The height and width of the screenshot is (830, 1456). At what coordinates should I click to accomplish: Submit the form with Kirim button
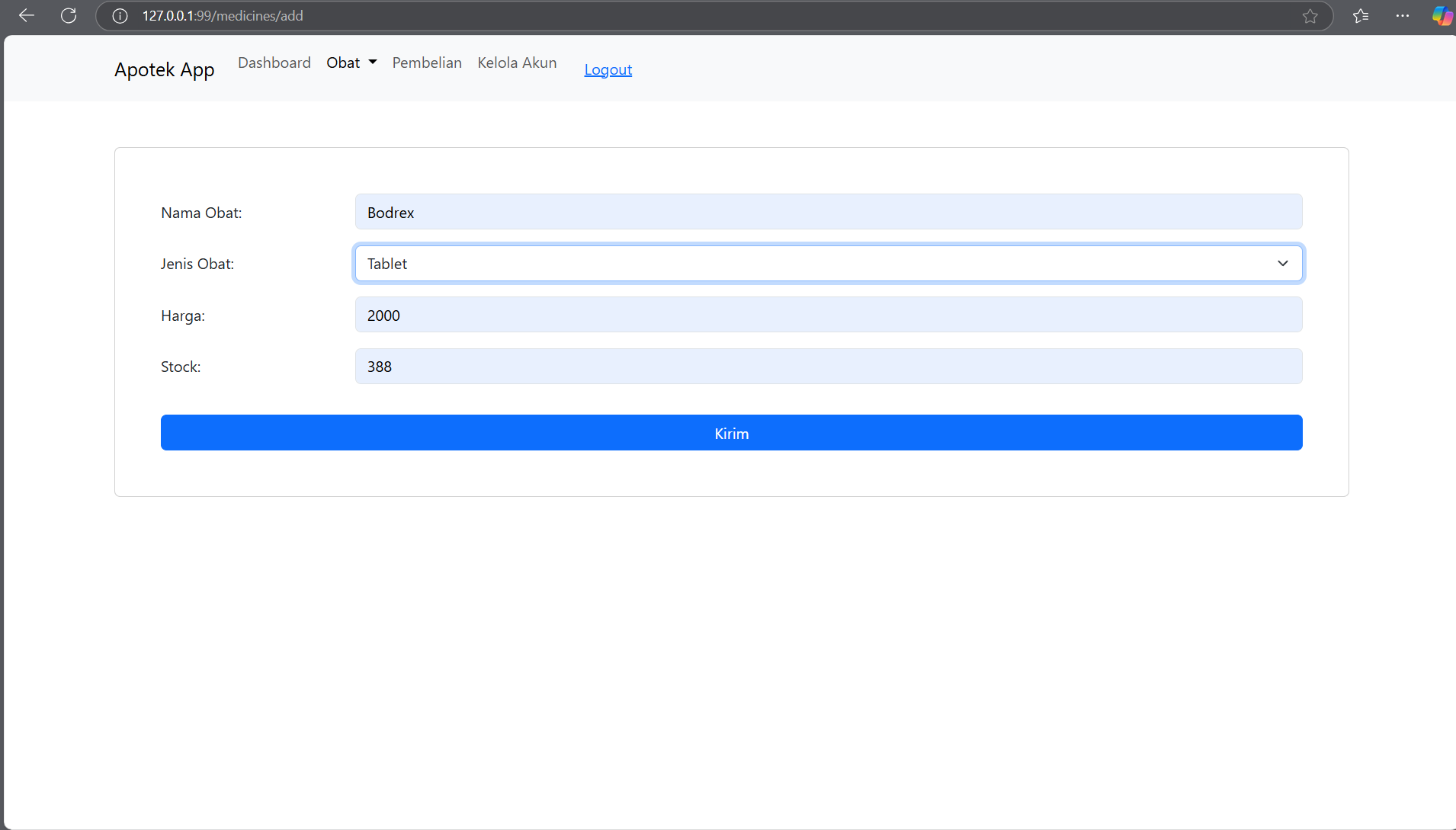[731, 433]
